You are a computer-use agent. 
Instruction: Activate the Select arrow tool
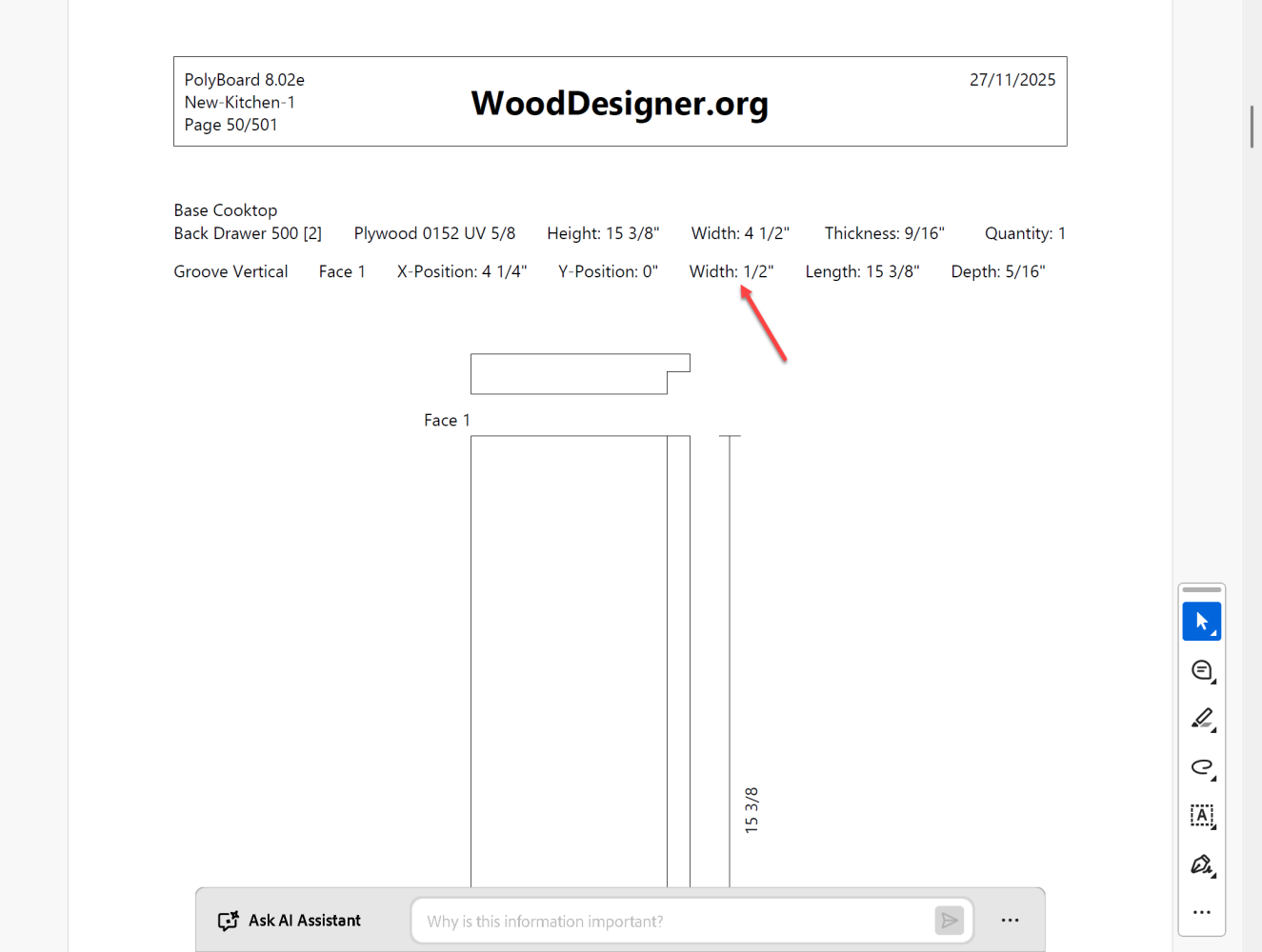point(1201,622)
